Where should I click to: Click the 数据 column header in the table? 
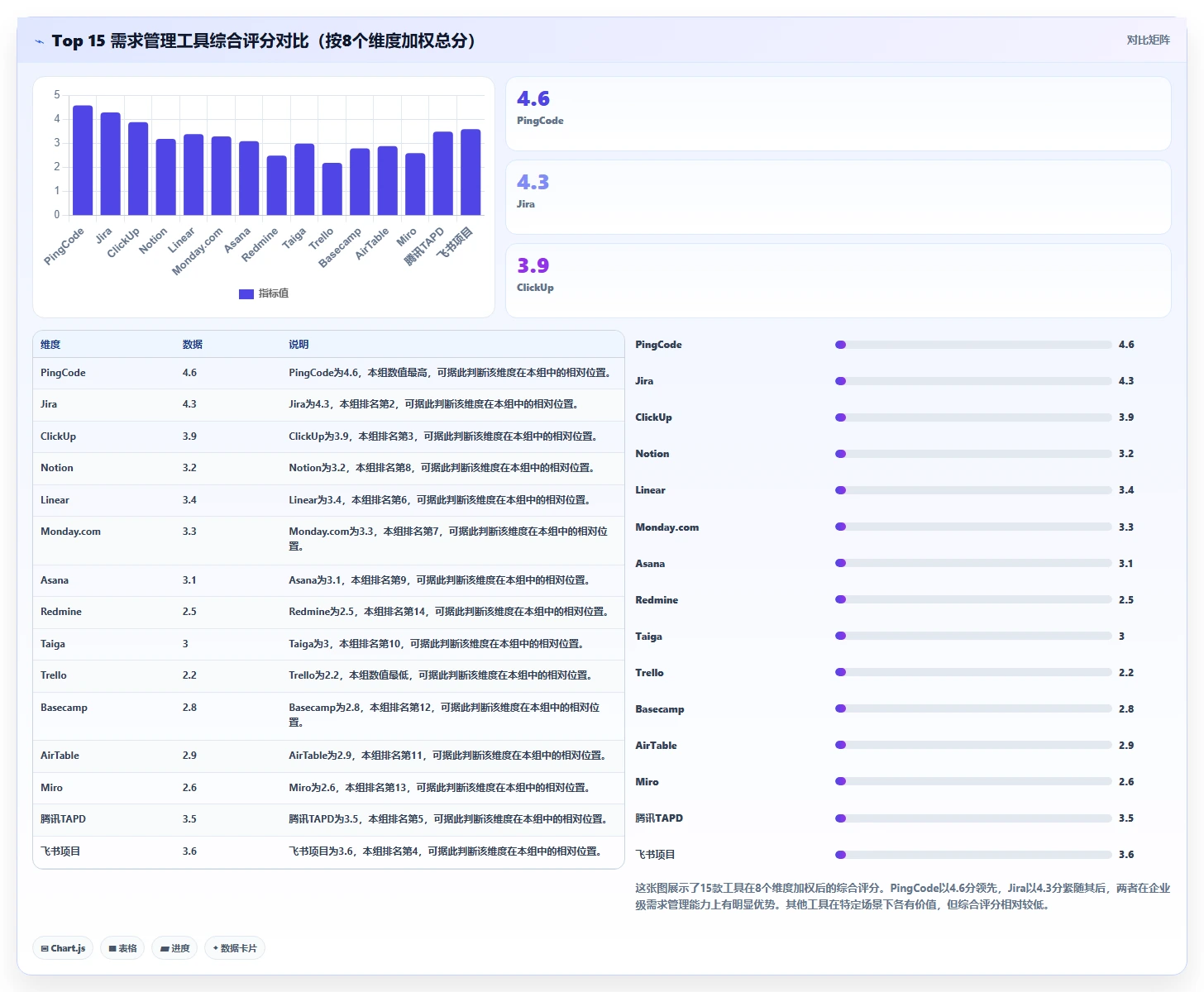point(193,345)
